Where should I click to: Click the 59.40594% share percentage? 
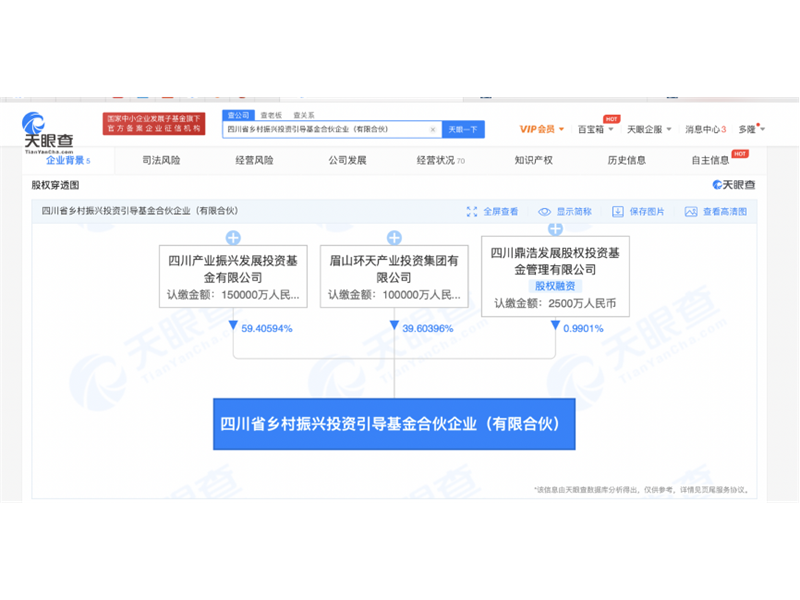pyautogui.click(x=267, y=329)
